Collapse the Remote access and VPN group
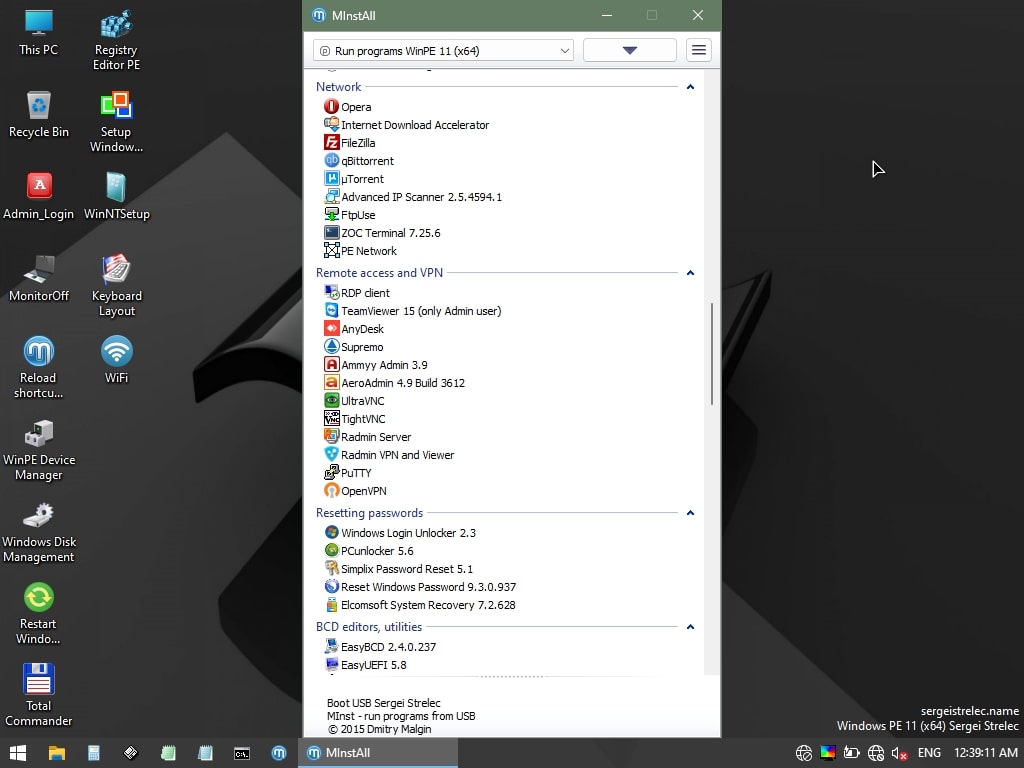Viewport: 1024px width, 768px height. [x=690, y=273]
